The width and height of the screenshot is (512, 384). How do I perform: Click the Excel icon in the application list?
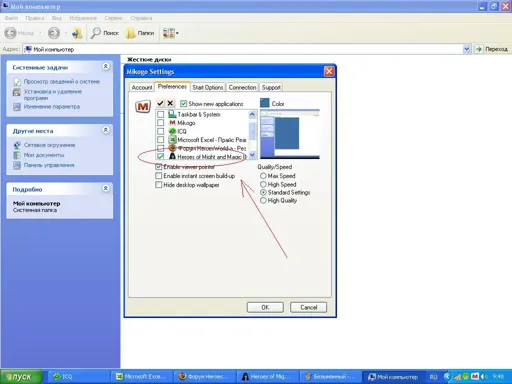point(172,140)
